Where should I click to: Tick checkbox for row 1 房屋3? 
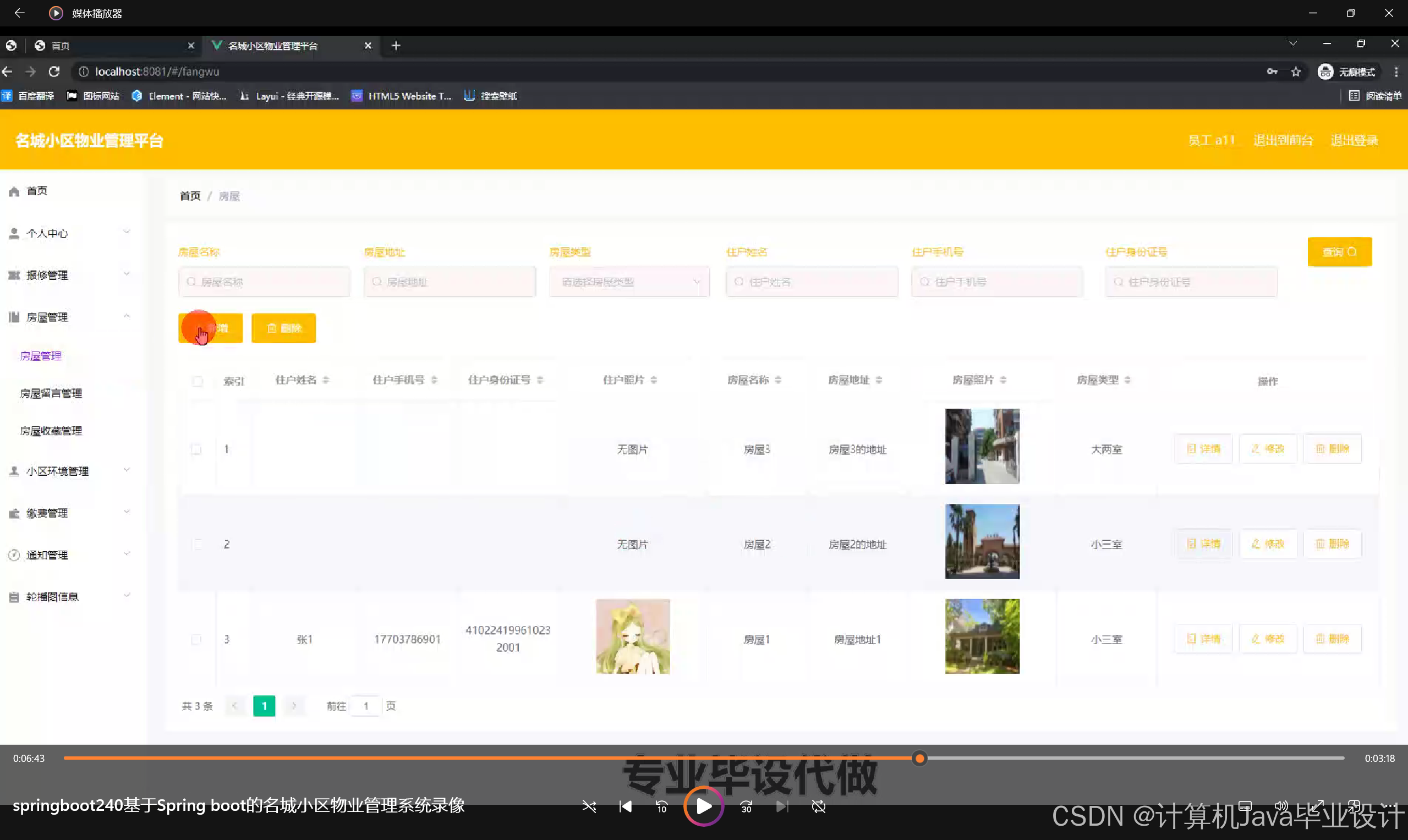point(196,449)
